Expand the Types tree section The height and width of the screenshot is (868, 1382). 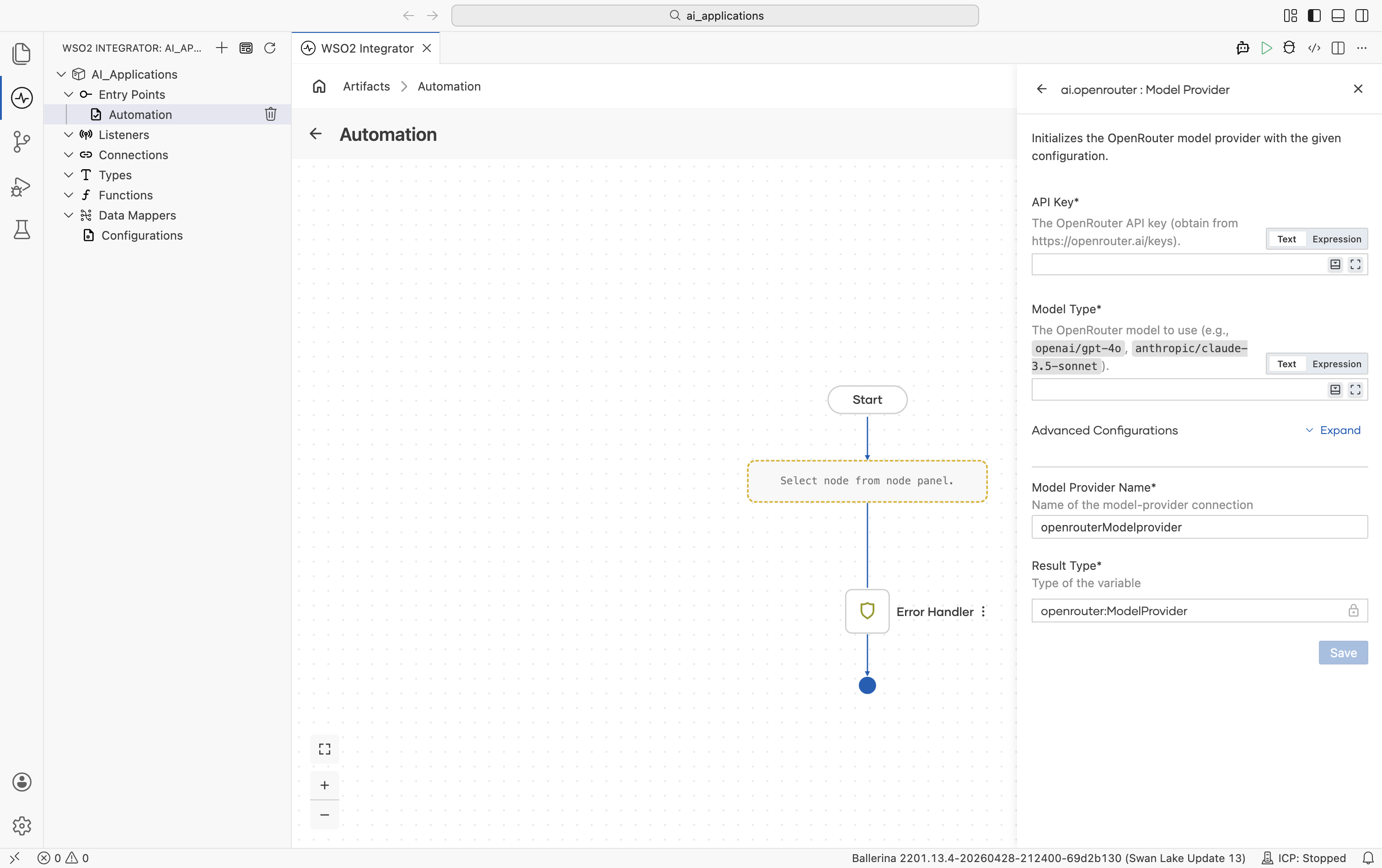click(68, 175)
